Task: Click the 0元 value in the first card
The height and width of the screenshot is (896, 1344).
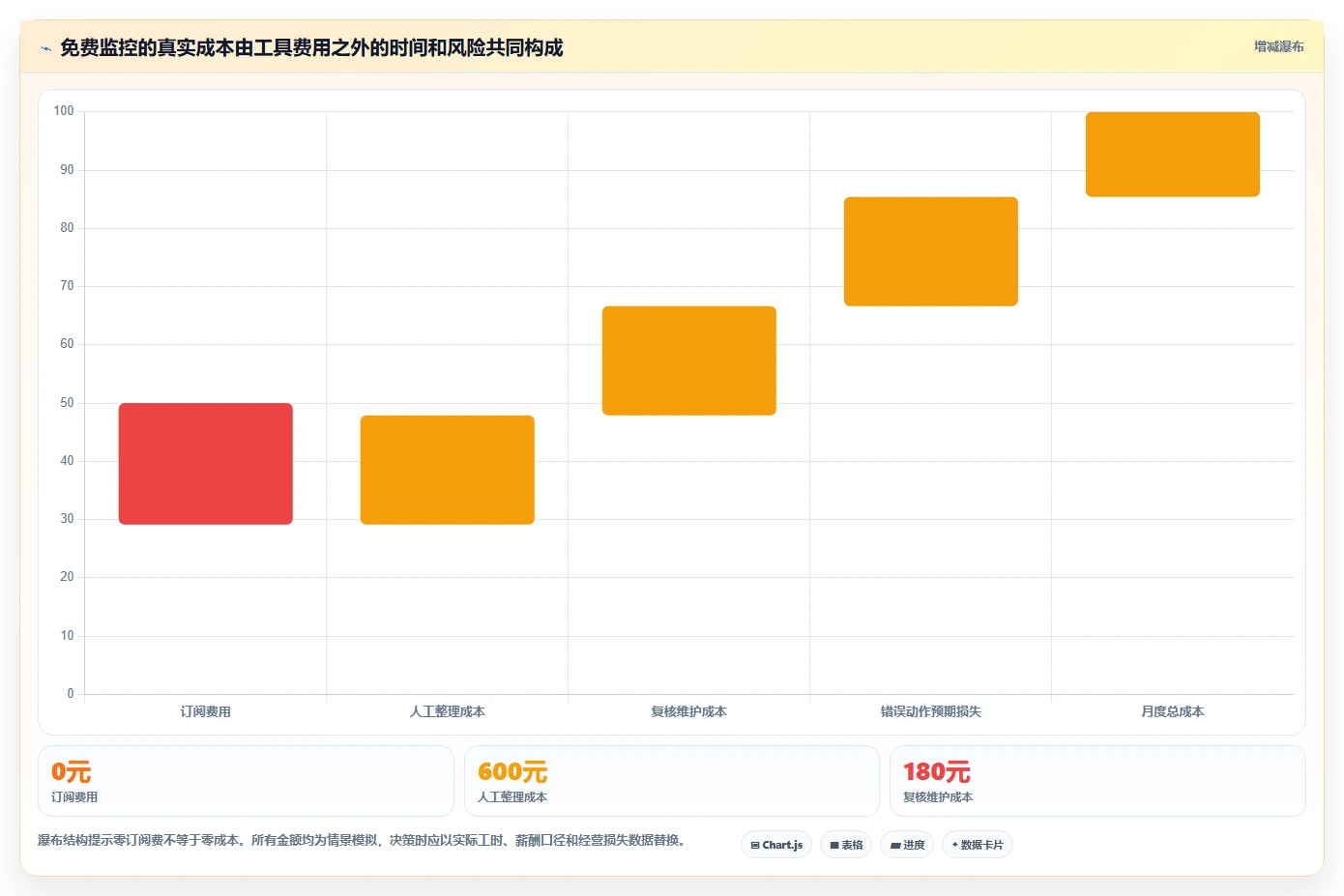Action: (x=71, y=771)
